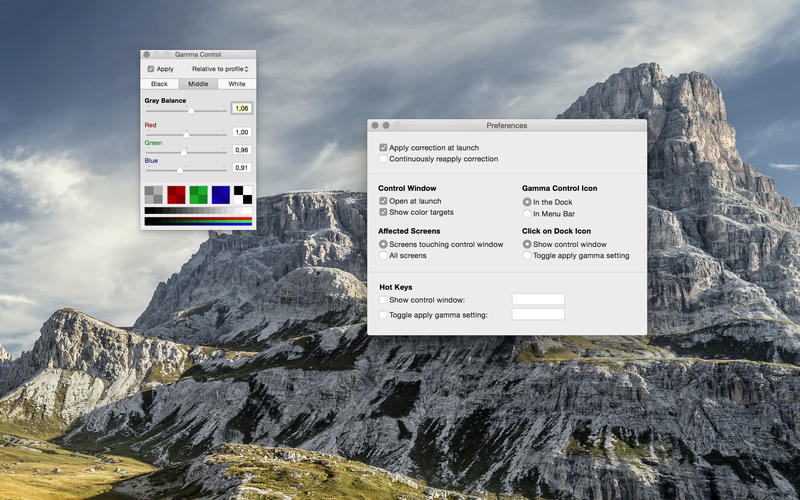Select the green color target swatch
This screenshot has height=500, width=800.
(x=198, y=195)
